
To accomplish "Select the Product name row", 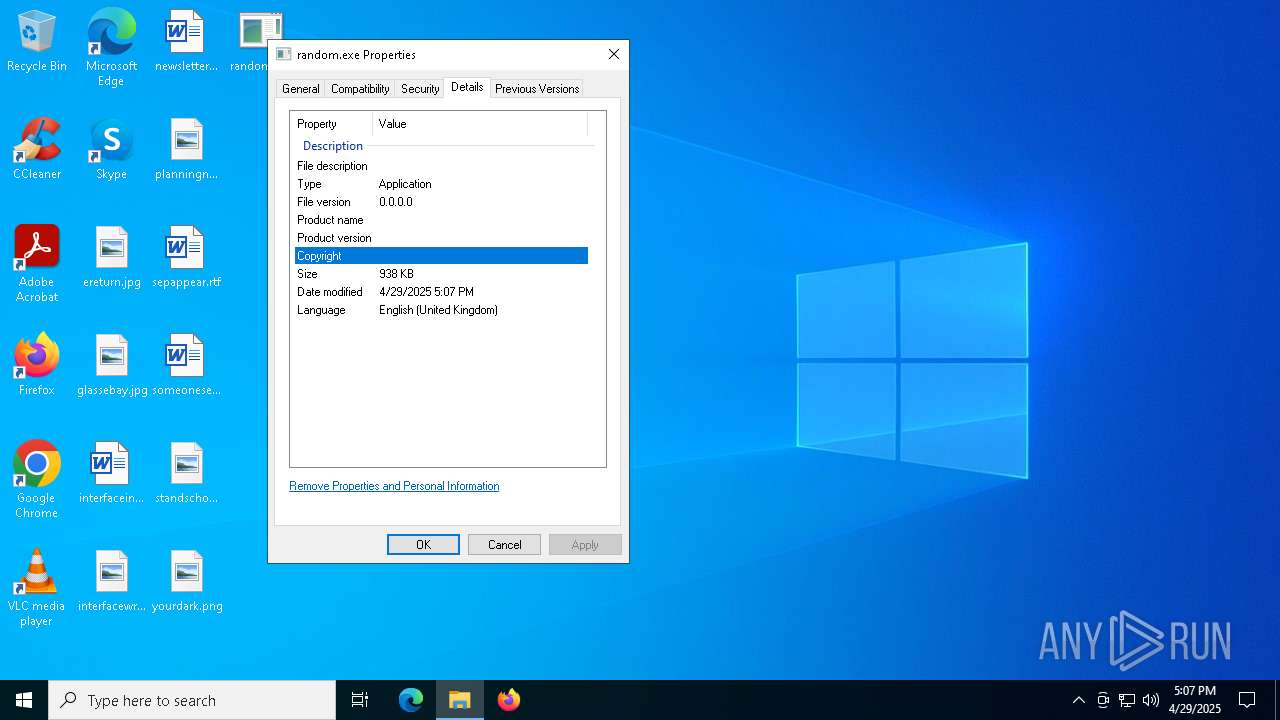I will click(441, 220).
